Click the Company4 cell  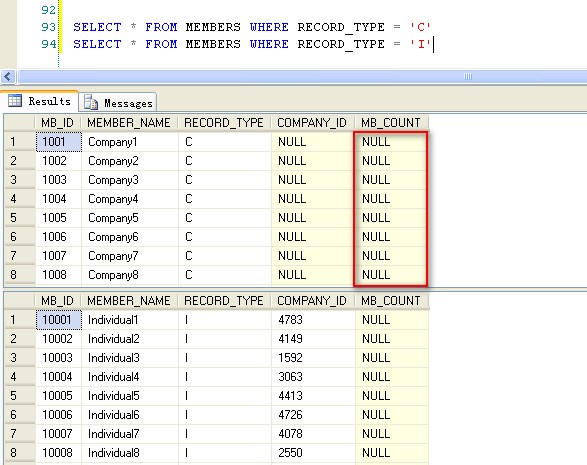click(130, 199)
